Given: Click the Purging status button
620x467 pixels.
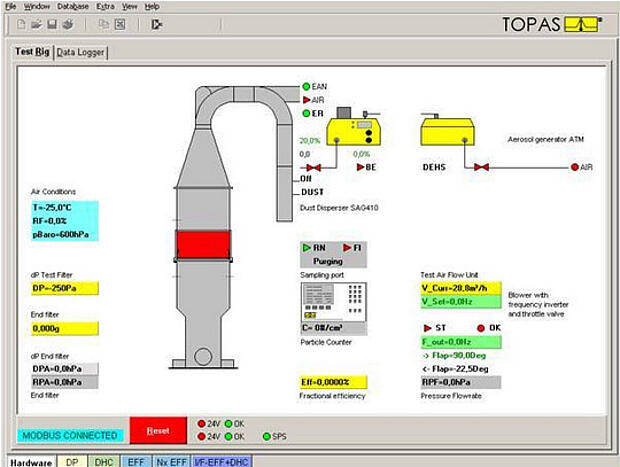Looking at the screenshot, I should point(328,261).
